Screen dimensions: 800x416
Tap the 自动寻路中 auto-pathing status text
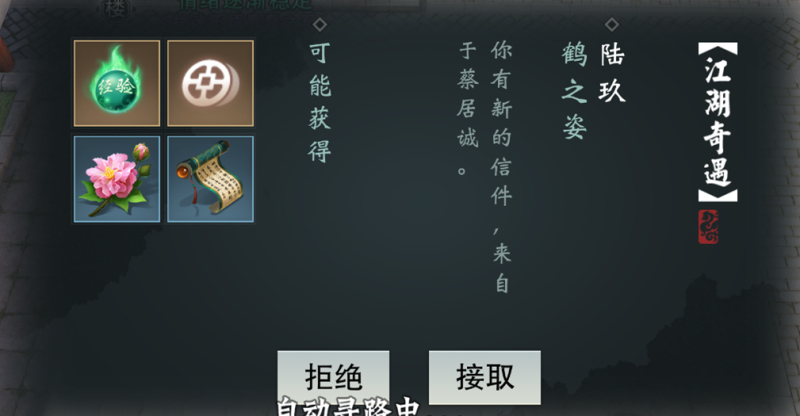348,407
